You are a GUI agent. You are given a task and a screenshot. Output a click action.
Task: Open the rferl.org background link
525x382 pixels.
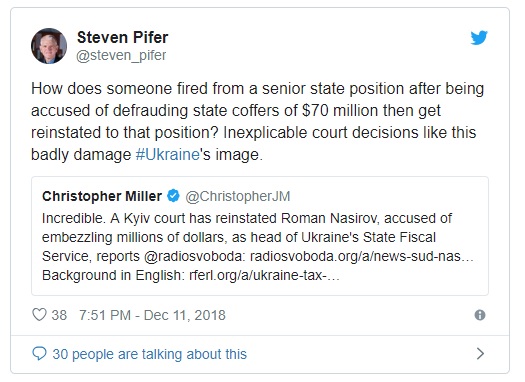tap(265, 276)
